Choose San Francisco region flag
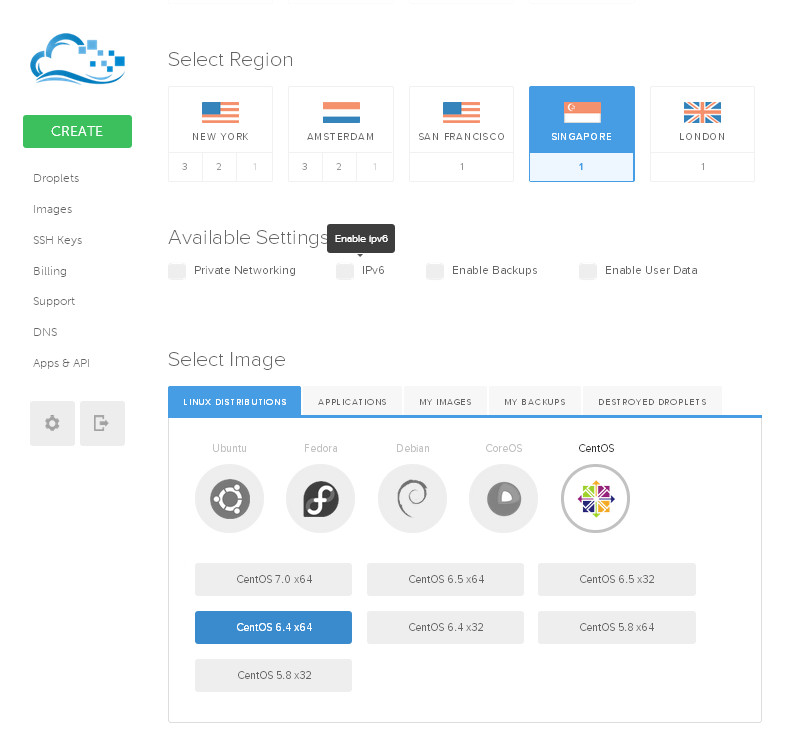This screenshot has height=737, width=804. click(x=461, y=112)
